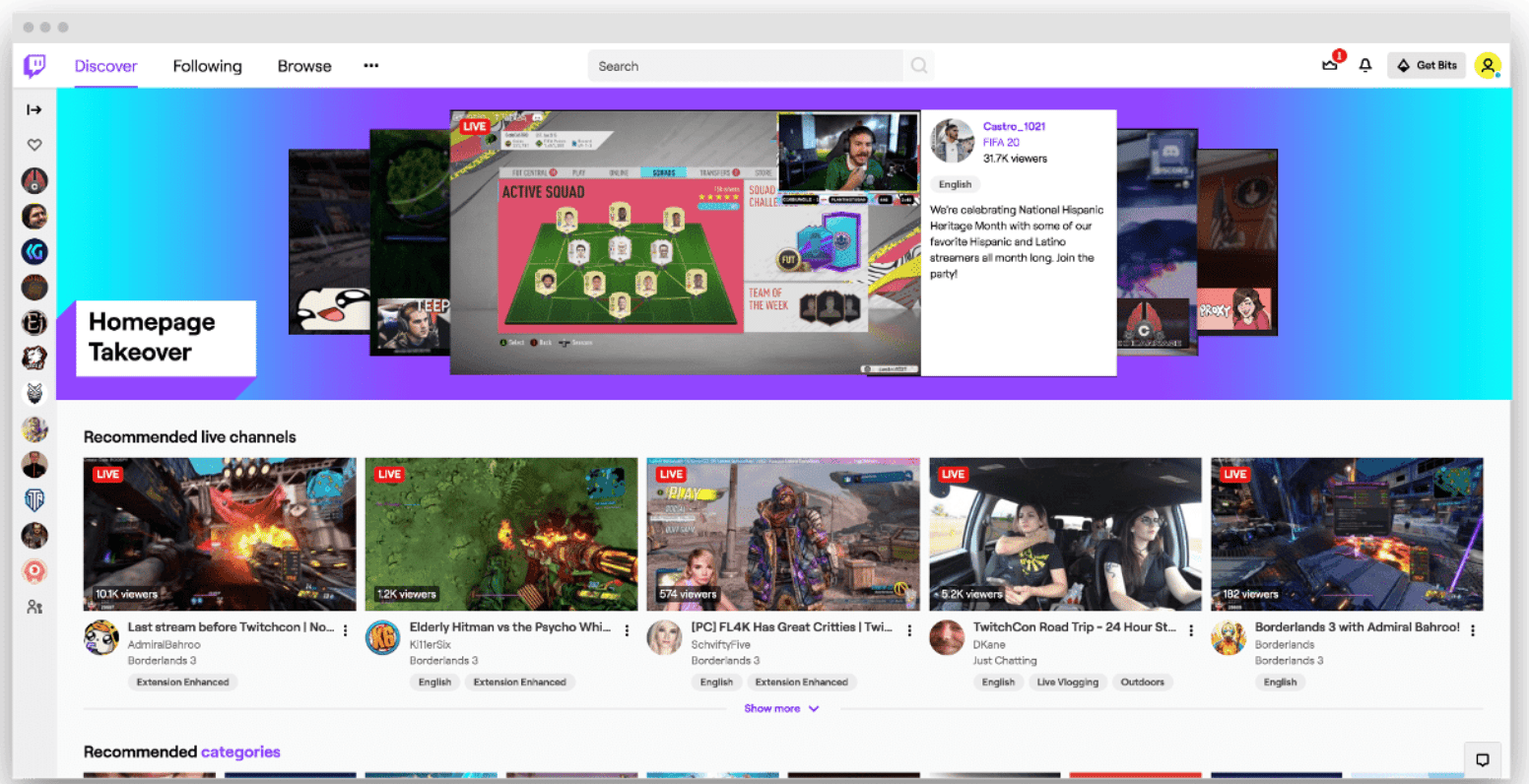Open the Just Chatting category link
1529x784 pixels.
point(1005,661)
